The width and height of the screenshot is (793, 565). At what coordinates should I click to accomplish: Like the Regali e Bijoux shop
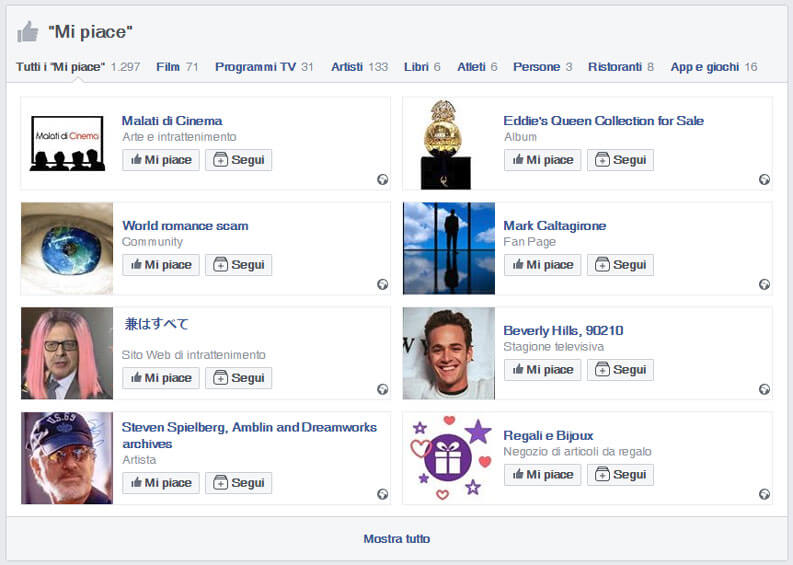click(543, 474)
